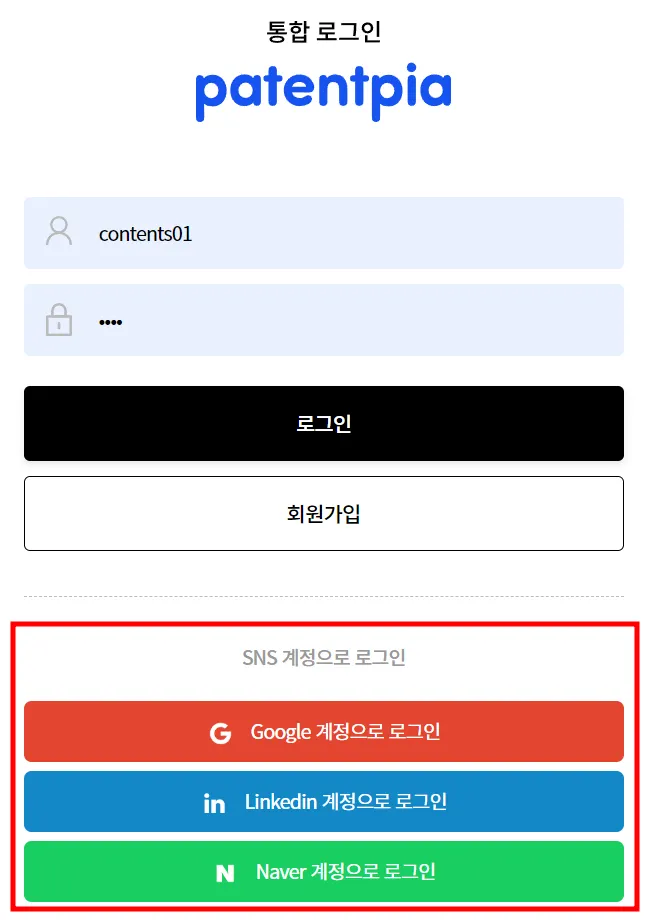This screenshot has width=664, height=920.
Task: Click the Linkedin 계정으로 로그인 text label
Action: (345, 801)
